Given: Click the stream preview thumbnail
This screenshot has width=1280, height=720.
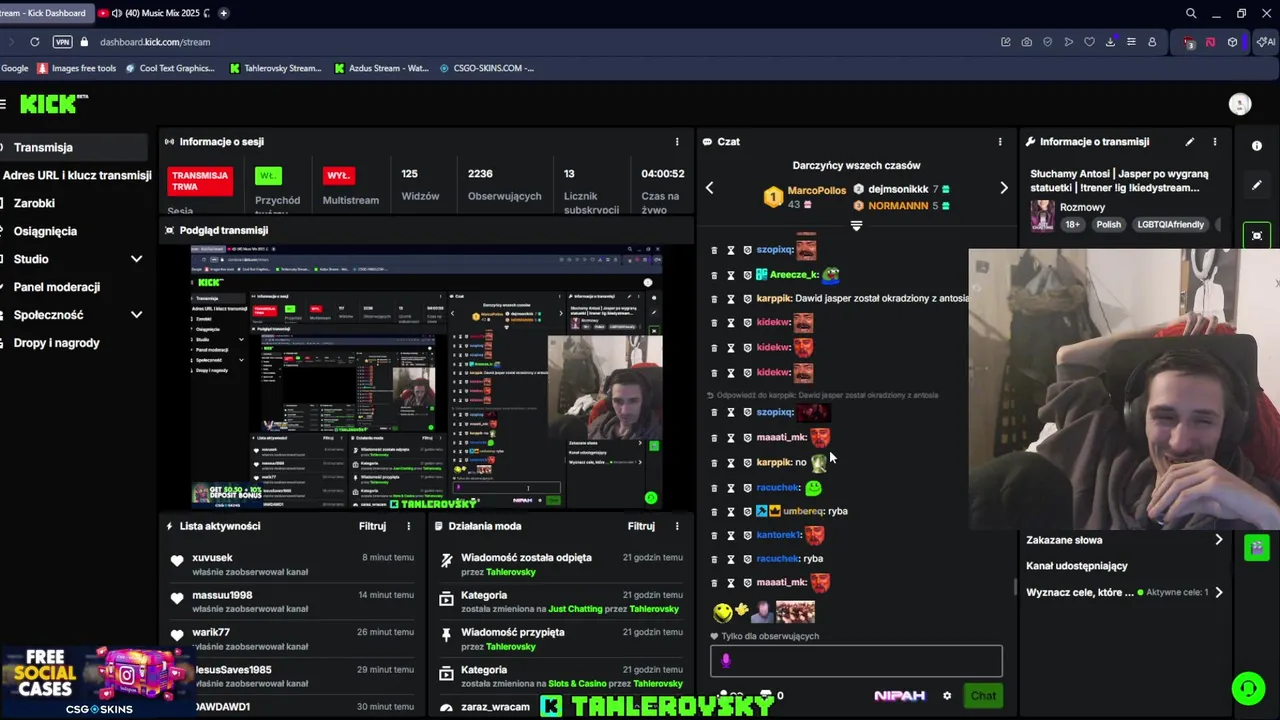Looking at the screenshot, I should point(427,376).
